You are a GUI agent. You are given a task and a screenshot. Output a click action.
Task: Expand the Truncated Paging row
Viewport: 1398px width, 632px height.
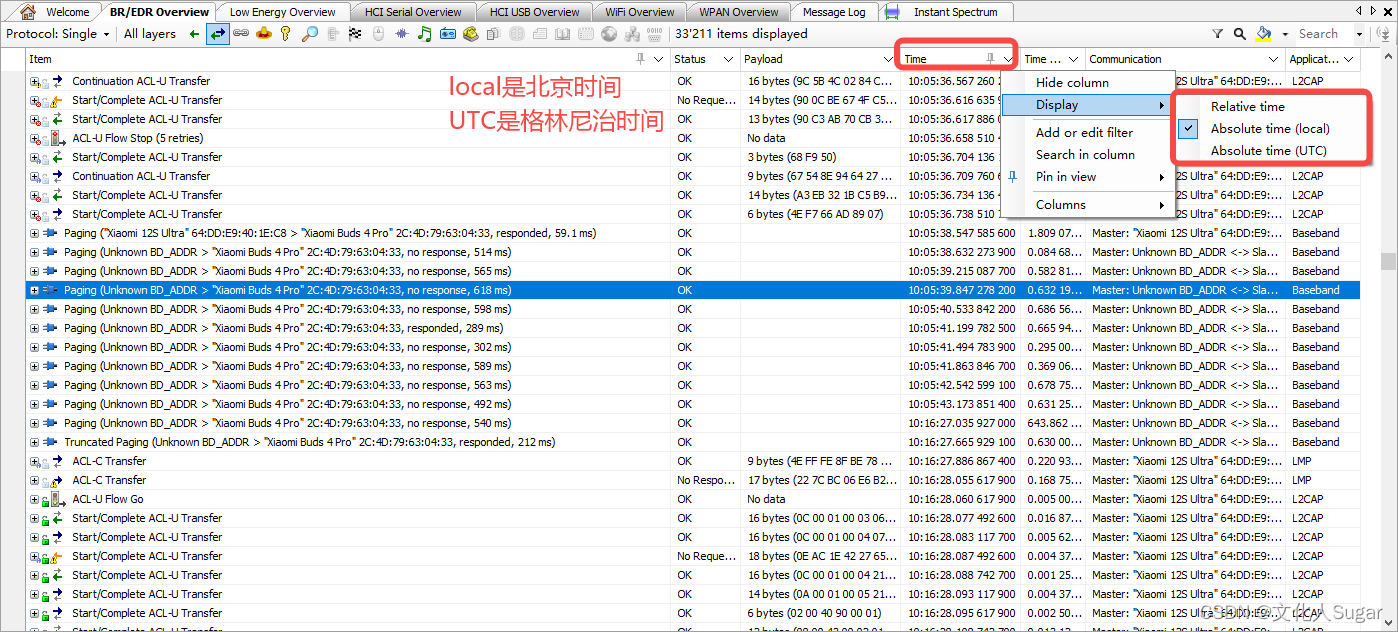[34, 442]
